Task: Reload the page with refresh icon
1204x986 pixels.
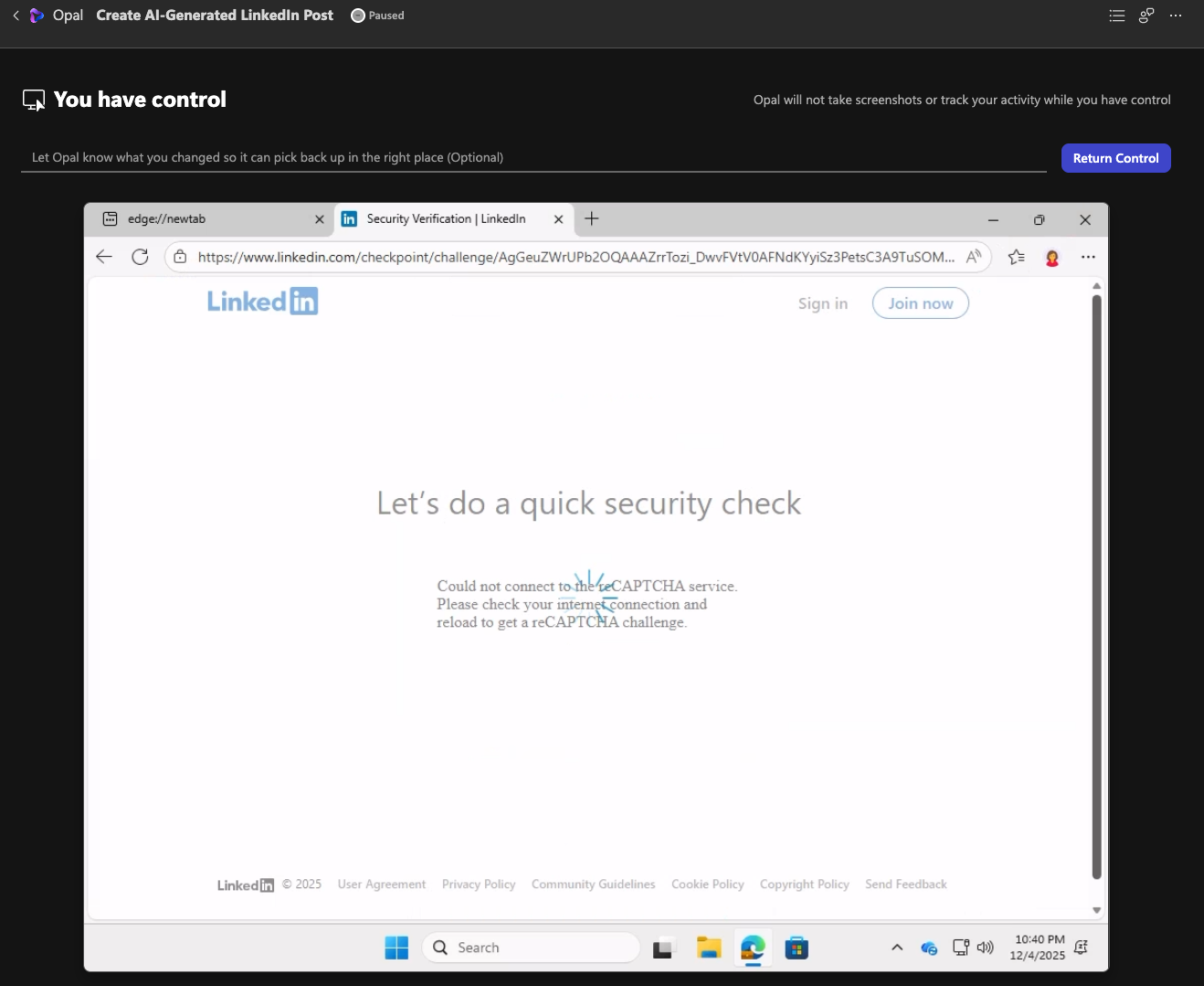Action: point(140,257)
